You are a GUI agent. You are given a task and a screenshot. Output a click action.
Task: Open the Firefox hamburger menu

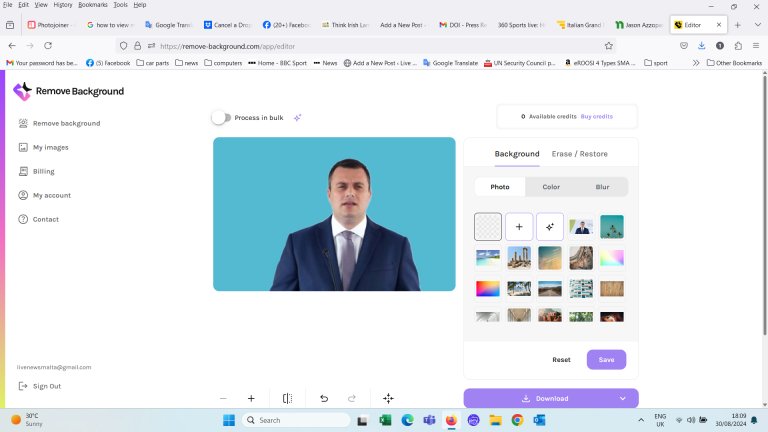pos(756,46)
